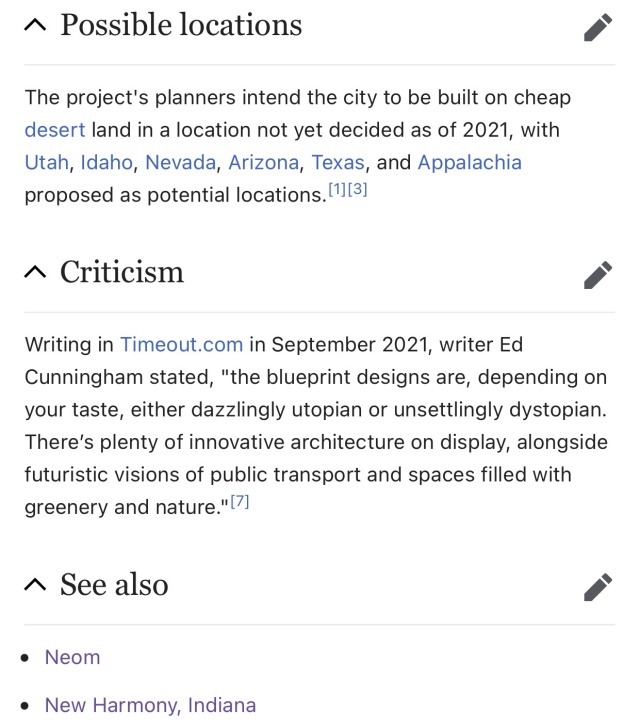Visit the Appalachia article
This screenshot has height=726, width=640.
tap(469, 162)
